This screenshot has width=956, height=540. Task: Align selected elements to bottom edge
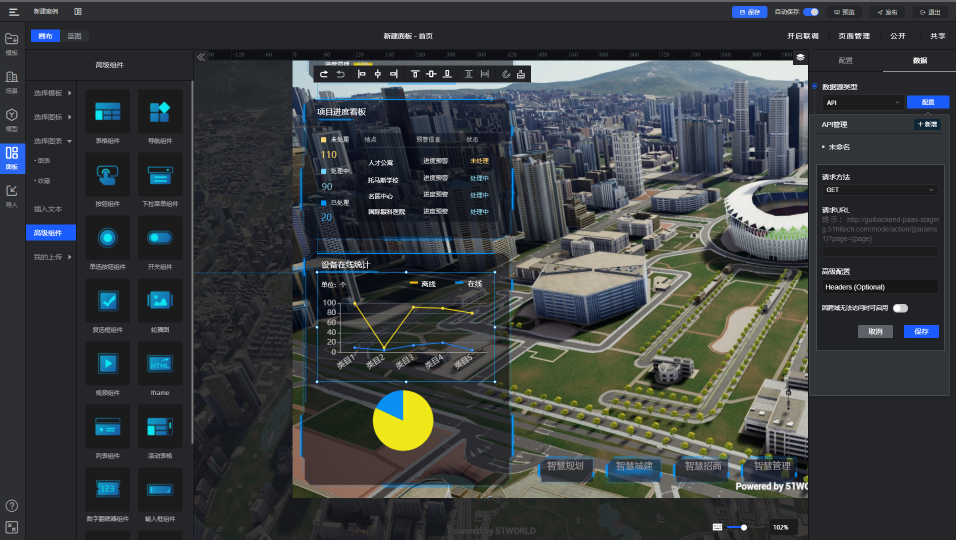[448, 74]
